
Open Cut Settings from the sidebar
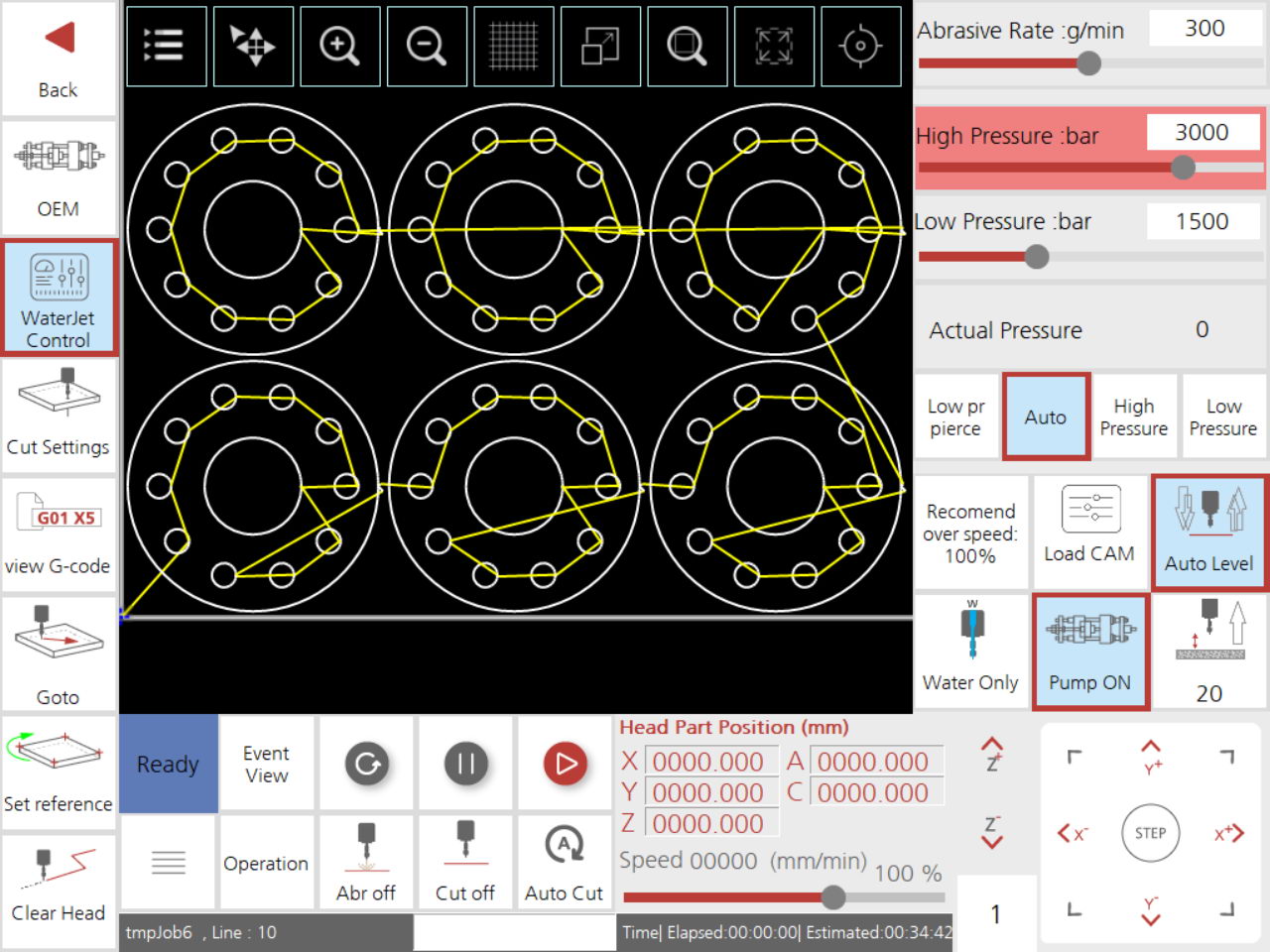(x=60, y=416)
